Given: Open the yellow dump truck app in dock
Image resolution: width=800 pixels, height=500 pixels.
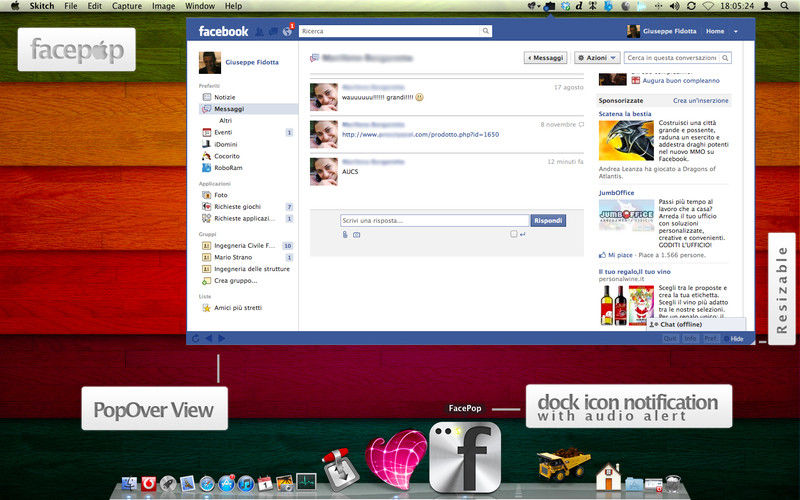Looking at the screenshot, I should (x=564, y=463).
